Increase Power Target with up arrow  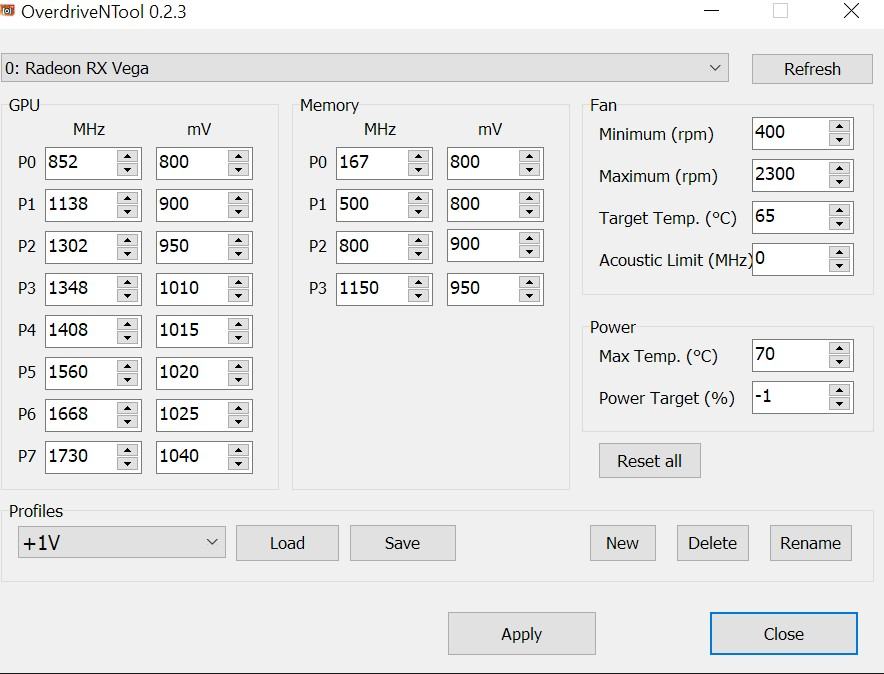point(839,391)
